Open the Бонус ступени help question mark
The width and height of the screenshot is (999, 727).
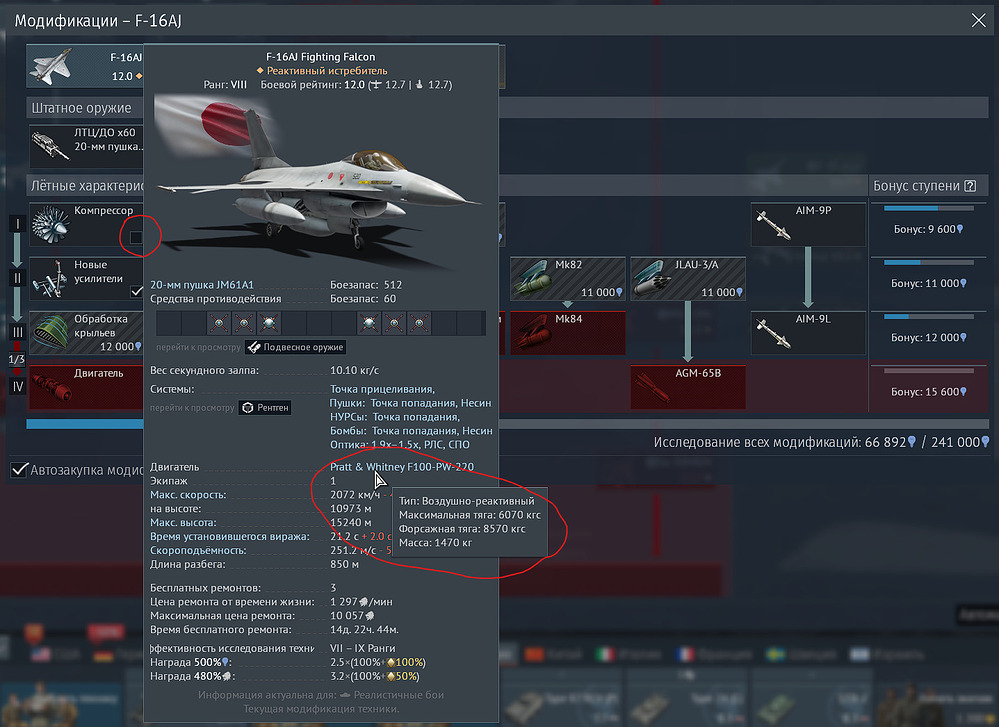point(969,186)
